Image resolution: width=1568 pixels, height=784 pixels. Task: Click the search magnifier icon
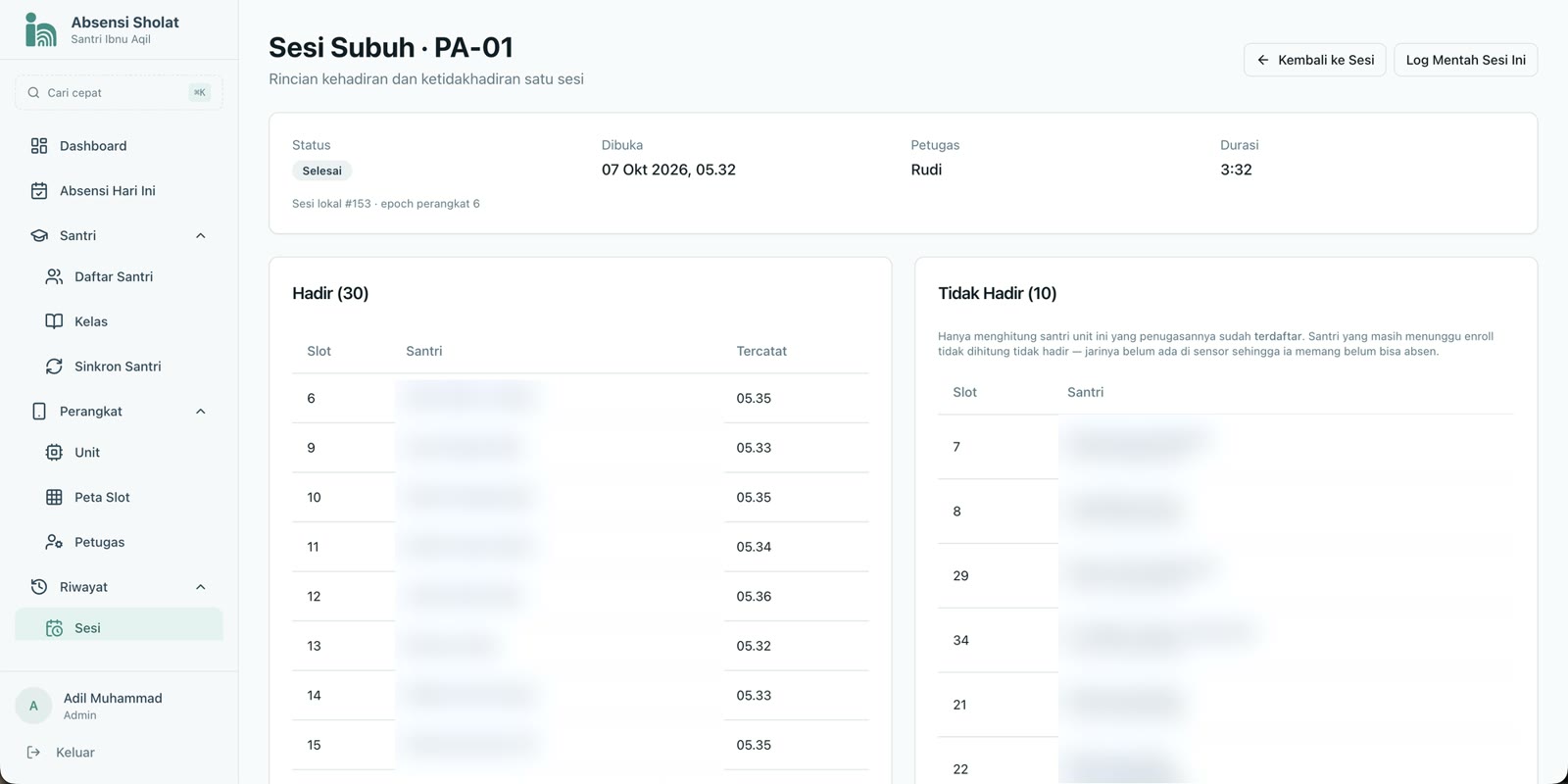pyautogui.click(x=34, y=93)
